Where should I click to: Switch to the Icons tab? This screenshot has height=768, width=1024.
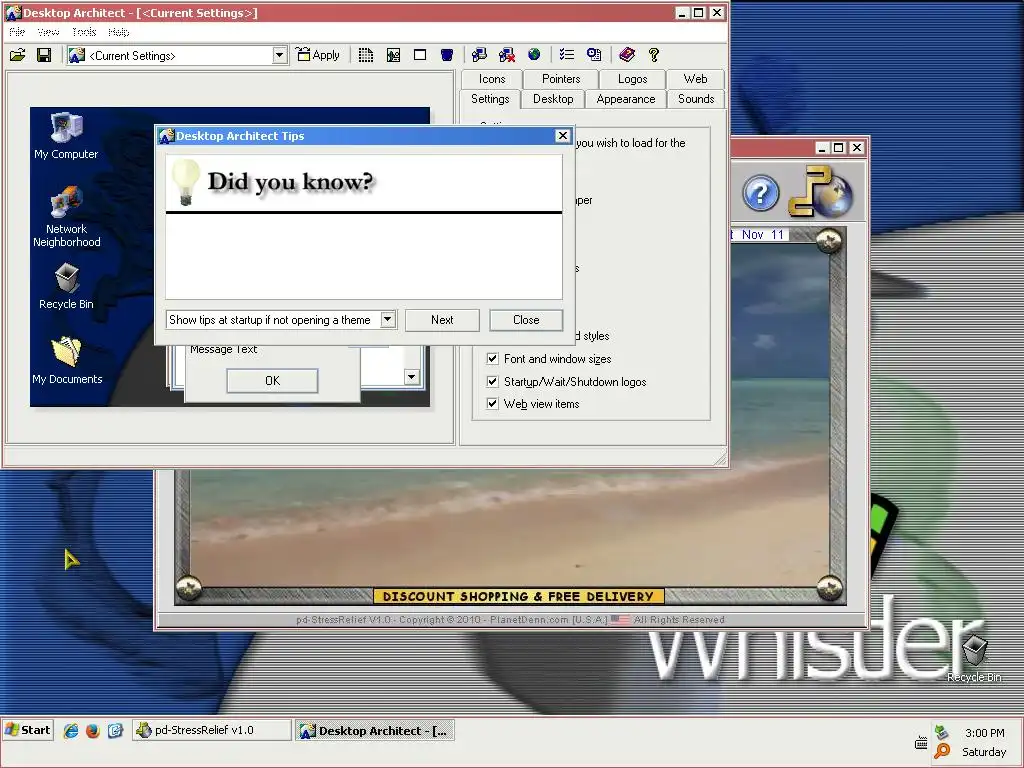point(492,79)
